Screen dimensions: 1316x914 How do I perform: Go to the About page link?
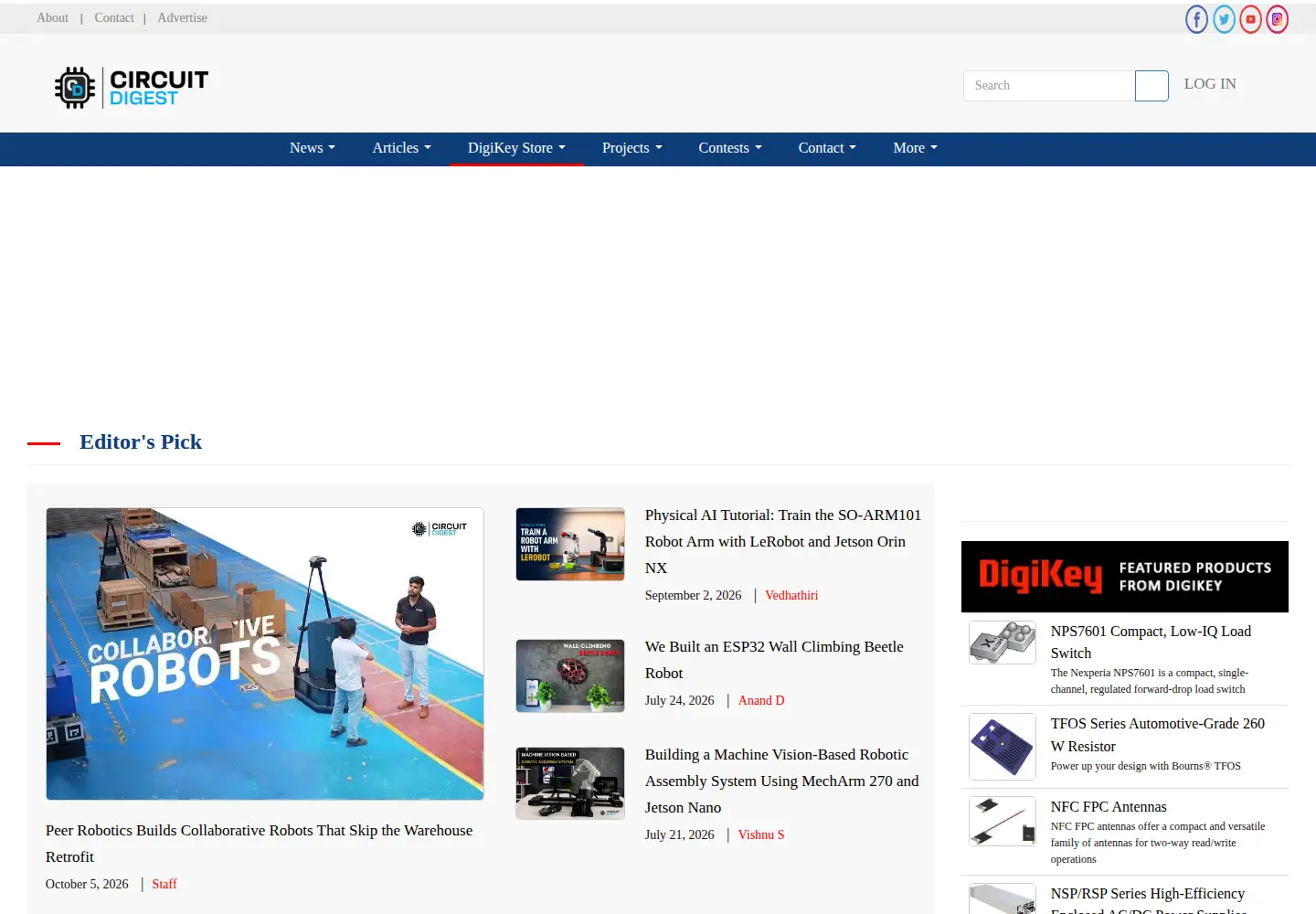(52, 18)
